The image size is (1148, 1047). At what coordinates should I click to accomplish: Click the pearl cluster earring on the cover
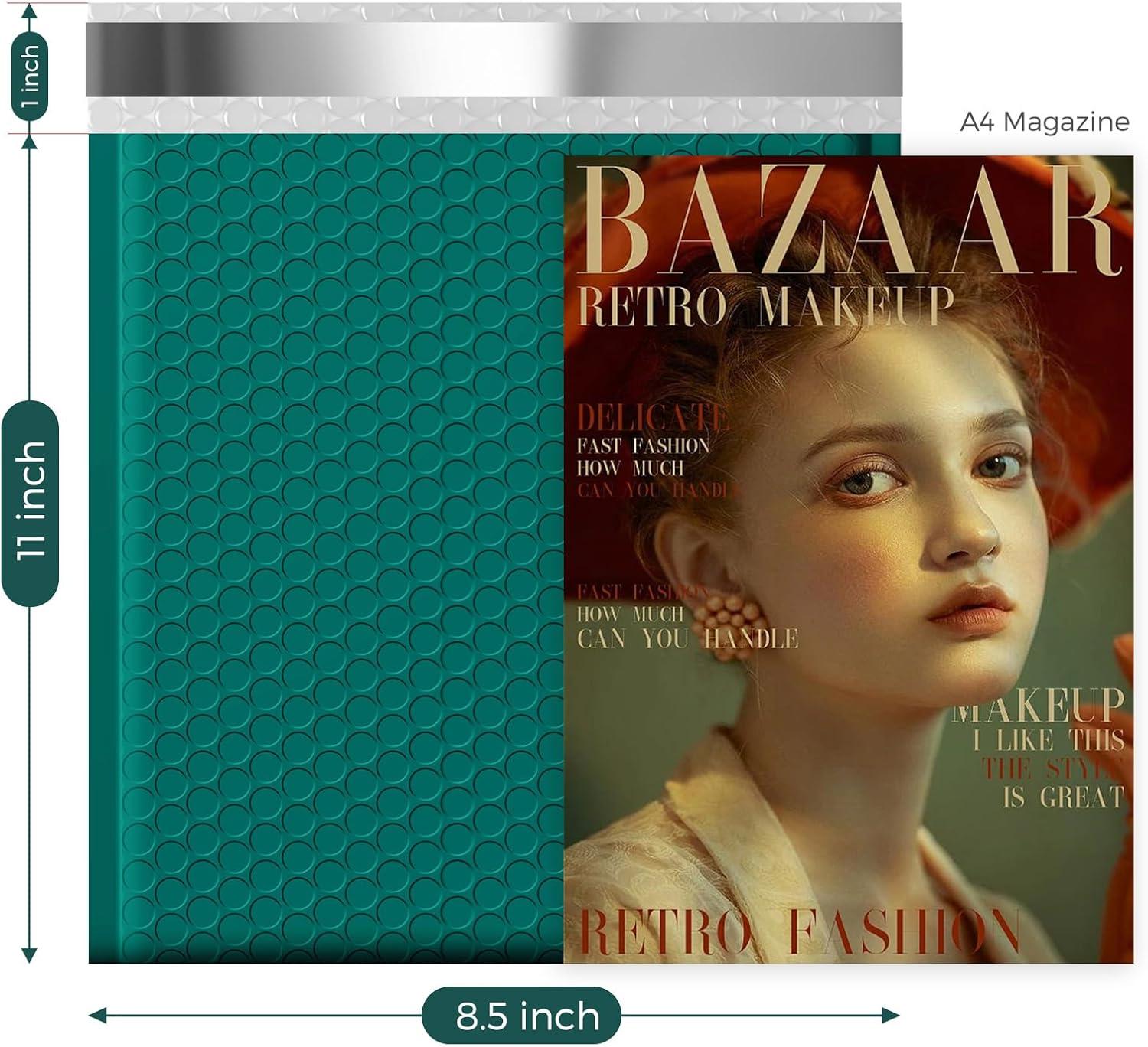(726, 615)
